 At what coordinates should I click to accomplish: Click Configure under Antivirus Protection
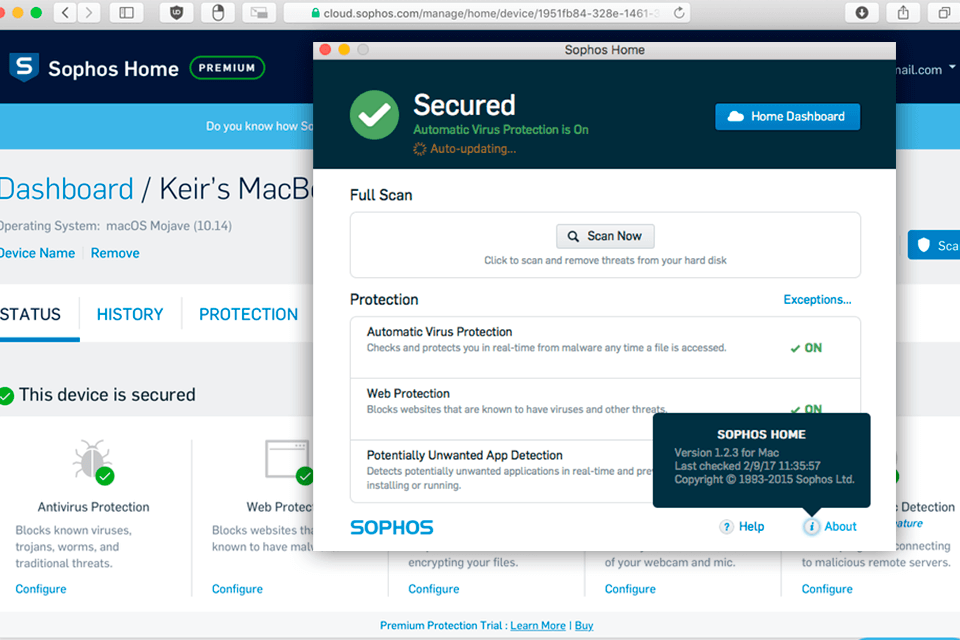(41, 589)
